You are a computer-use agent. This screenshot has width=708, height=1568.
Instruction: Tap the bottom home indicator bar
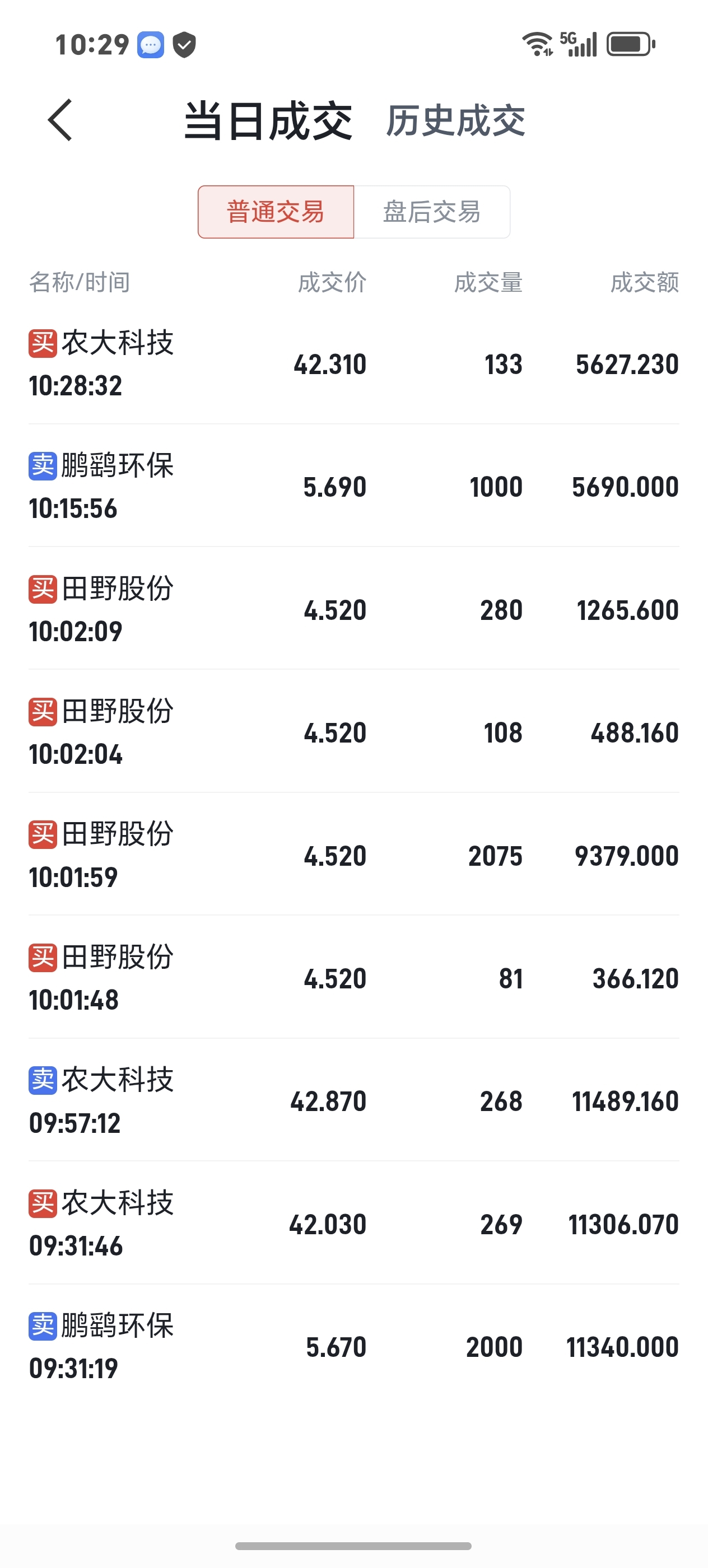(x=353, y=1546)
